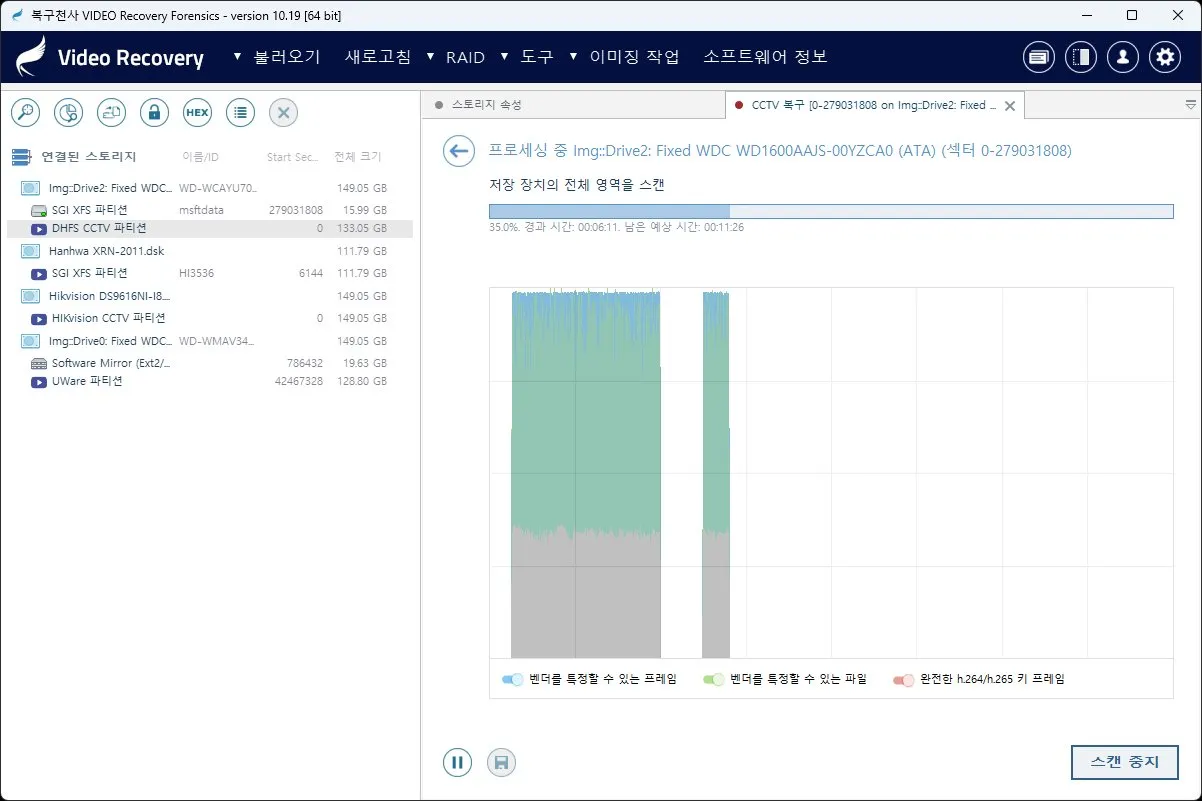
Task: Switch to the 스토리지 속성 tab
Action: click(x=573, y=104)
